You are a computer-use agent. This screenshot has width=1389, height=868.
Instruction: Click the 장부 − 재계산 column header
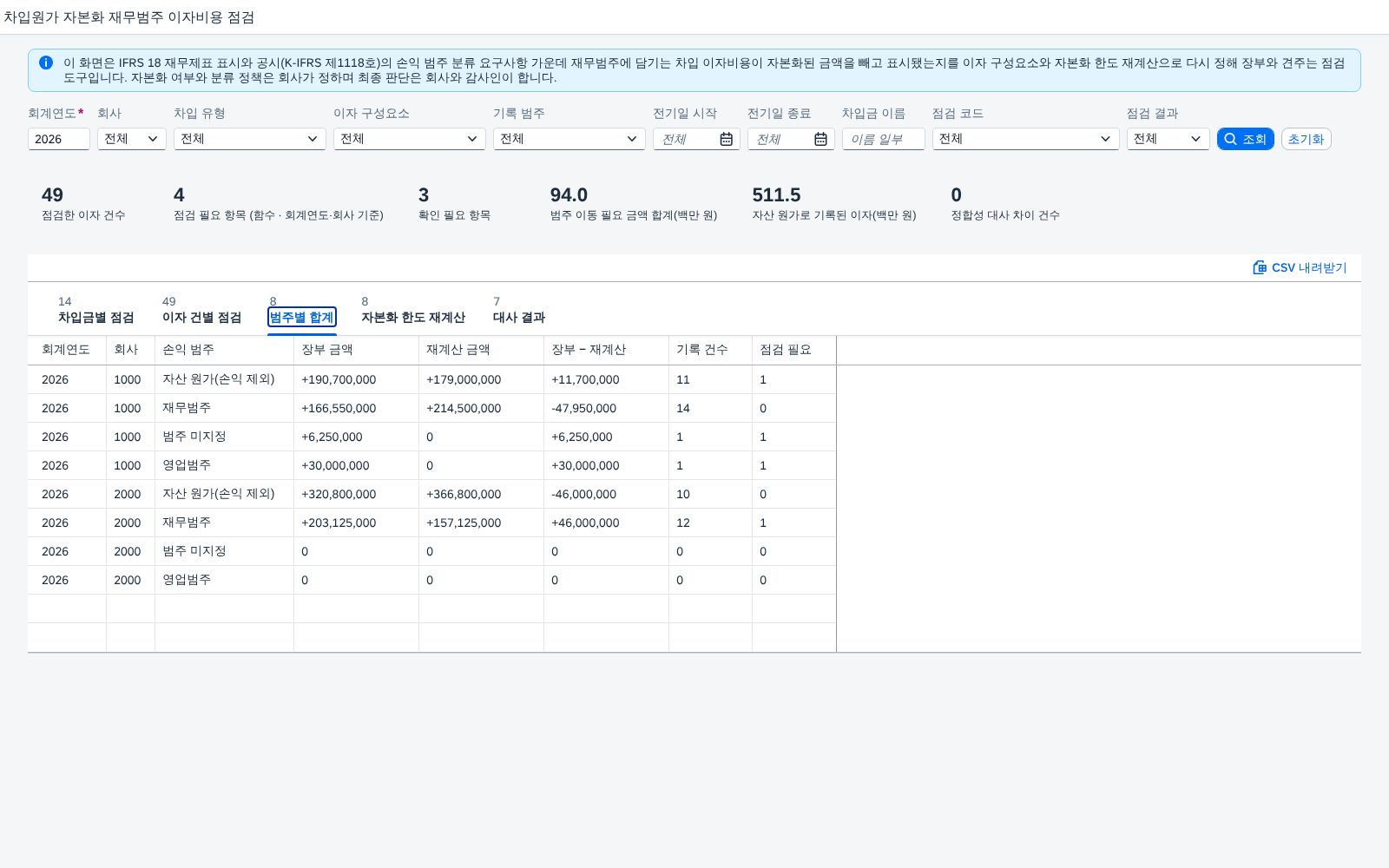(606, 350)
